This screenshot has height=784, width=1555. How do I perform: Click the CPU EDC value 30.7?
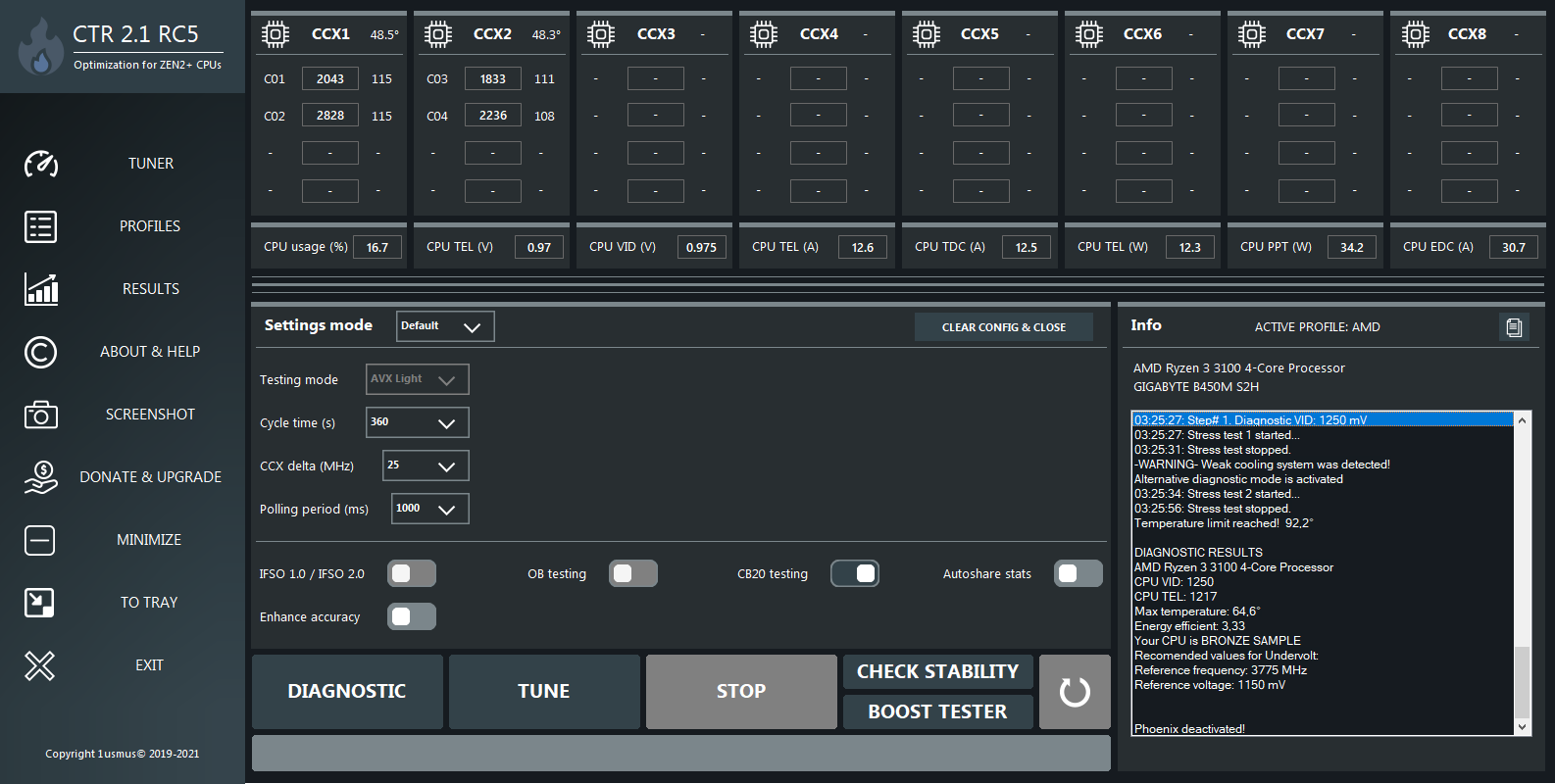1514,247
